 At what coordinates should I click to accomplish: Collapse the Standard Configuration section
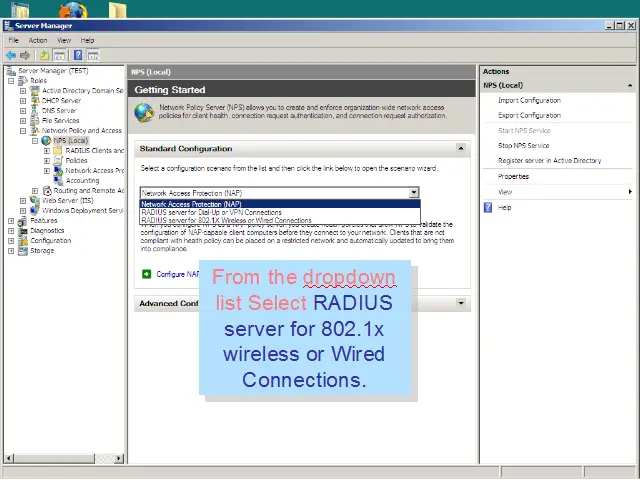pyautogui.click(x=461, y=148)
